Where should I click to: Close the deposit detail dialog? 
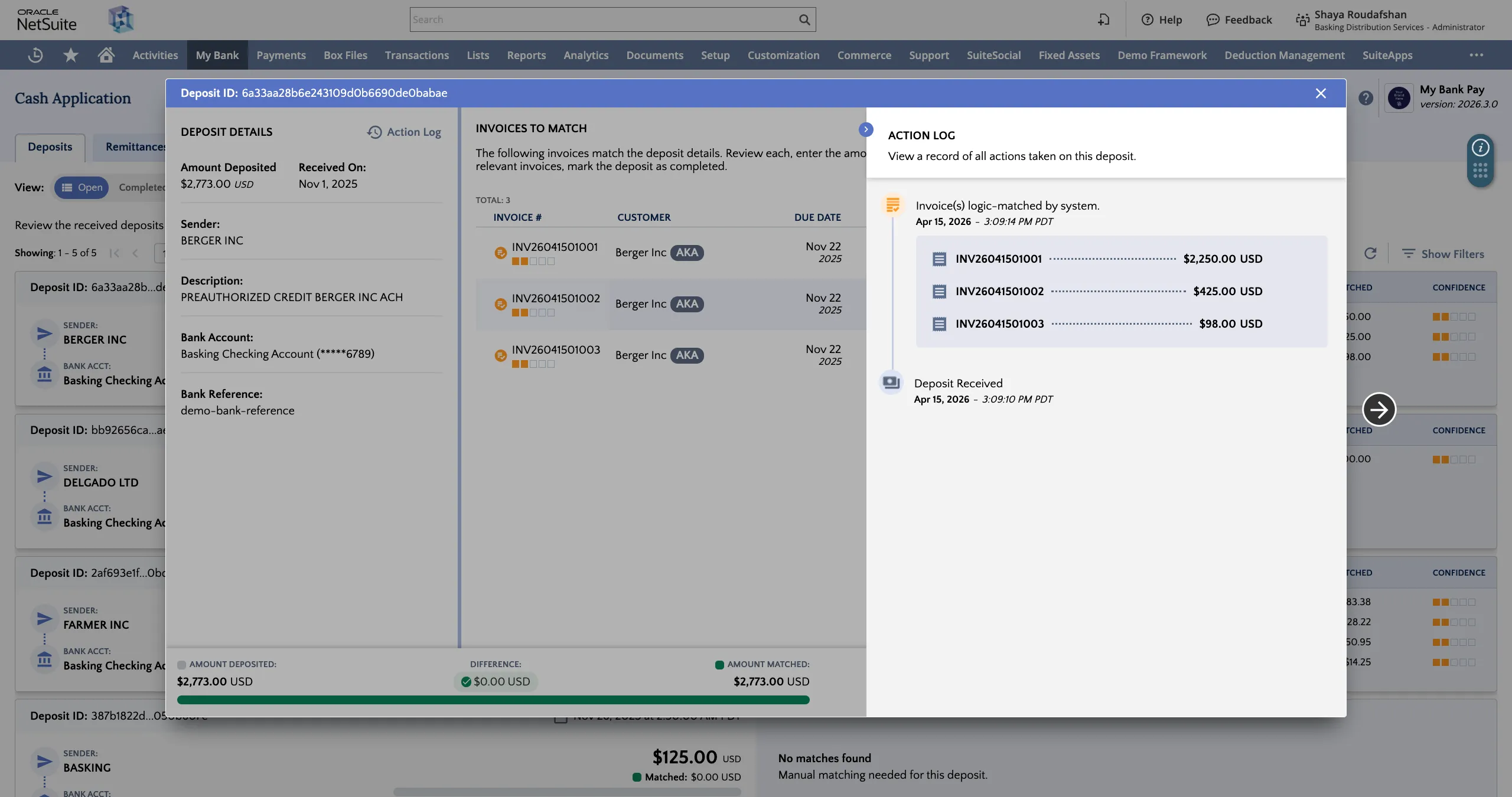(1321, 93)
